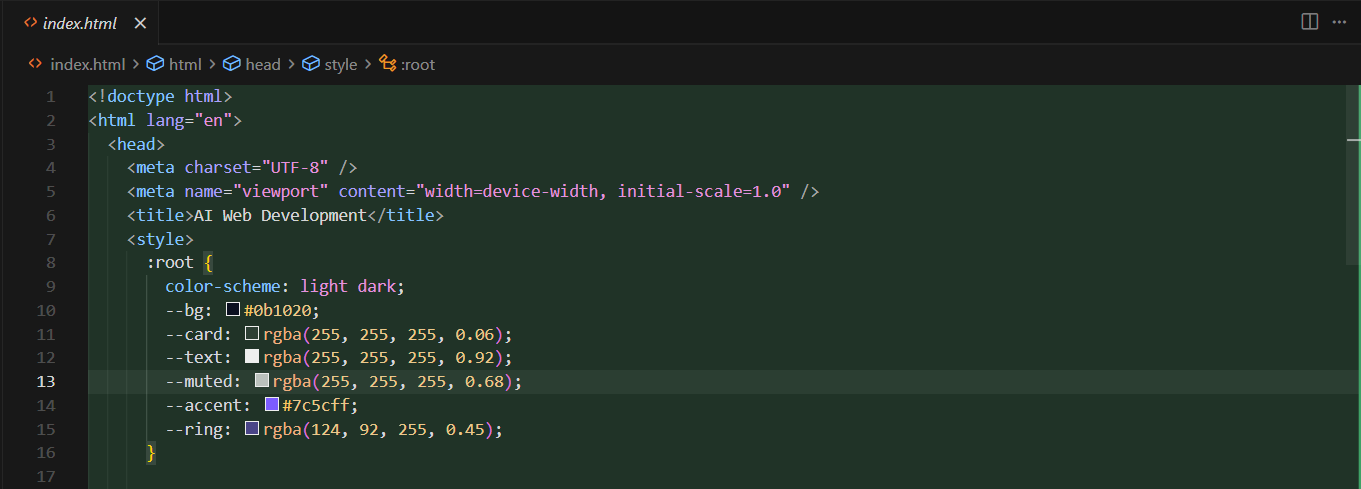1361x489 pixels.
Task: Click the cube icon beside head breadcrumb
Action: [232, 64]
